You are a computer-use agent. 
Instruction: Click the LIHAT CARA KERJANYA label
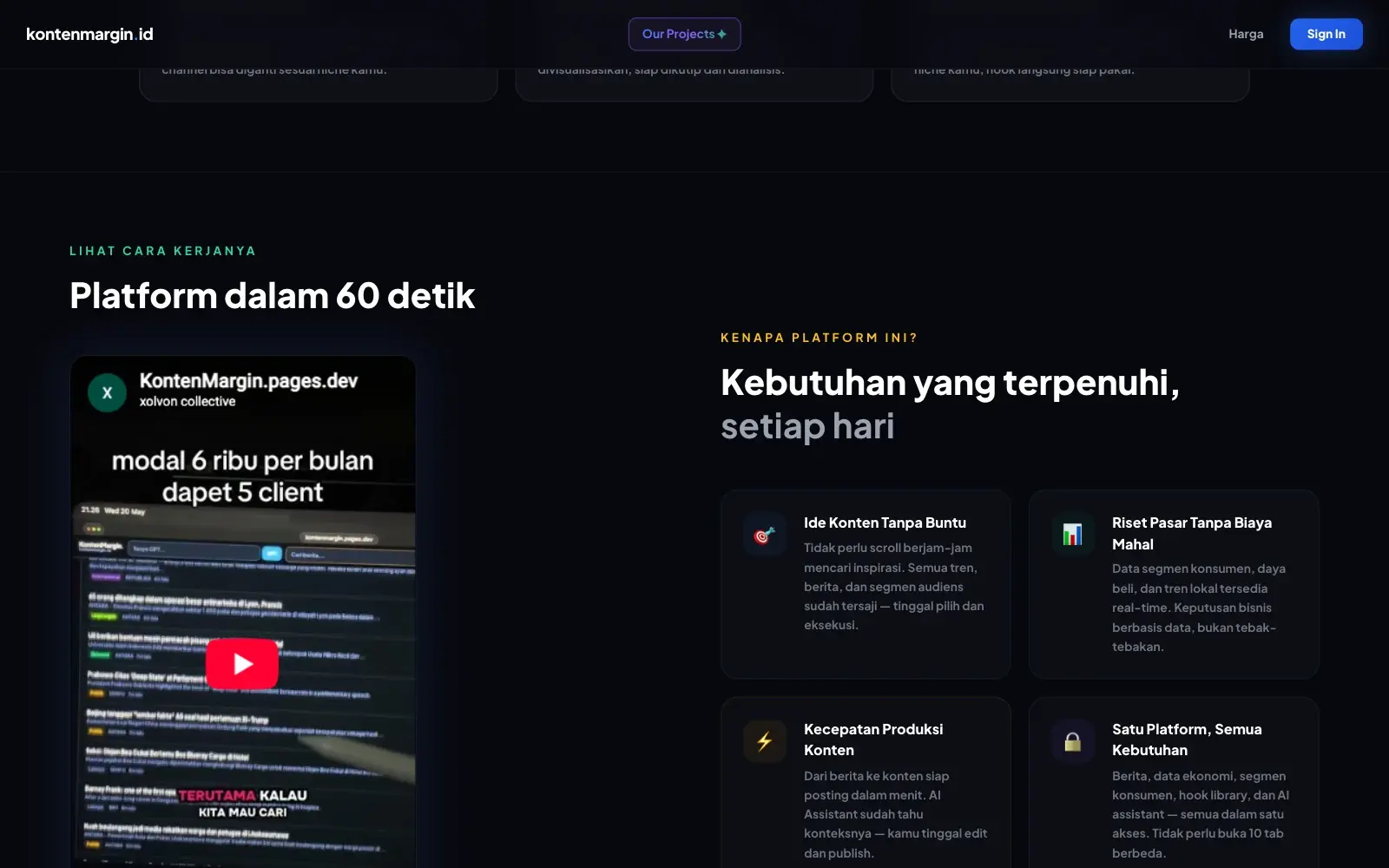pyautogui.click(x=163, y=251)
